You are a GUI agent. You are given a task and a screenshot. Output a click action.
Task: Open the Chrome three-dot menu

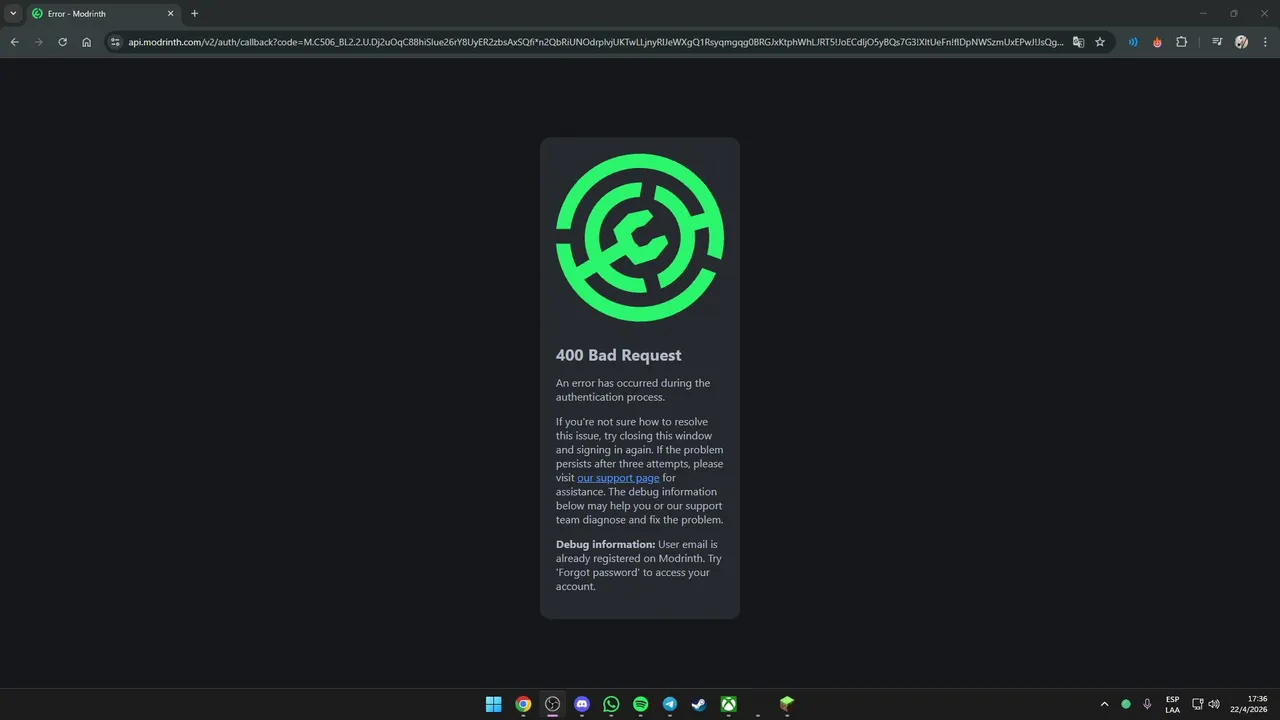click(x=1265, y=42)
